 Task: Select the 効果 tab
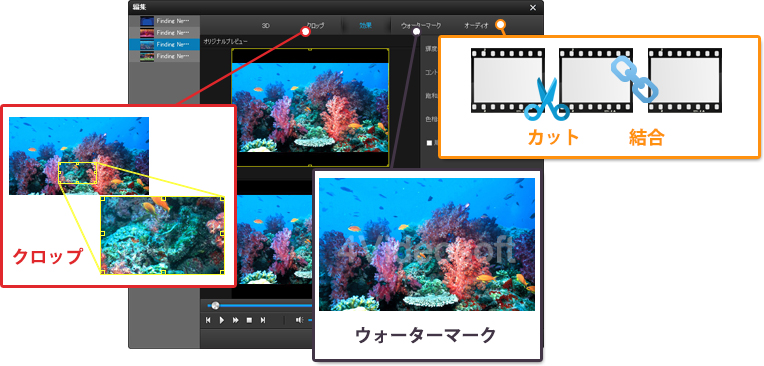coord(365,25)
